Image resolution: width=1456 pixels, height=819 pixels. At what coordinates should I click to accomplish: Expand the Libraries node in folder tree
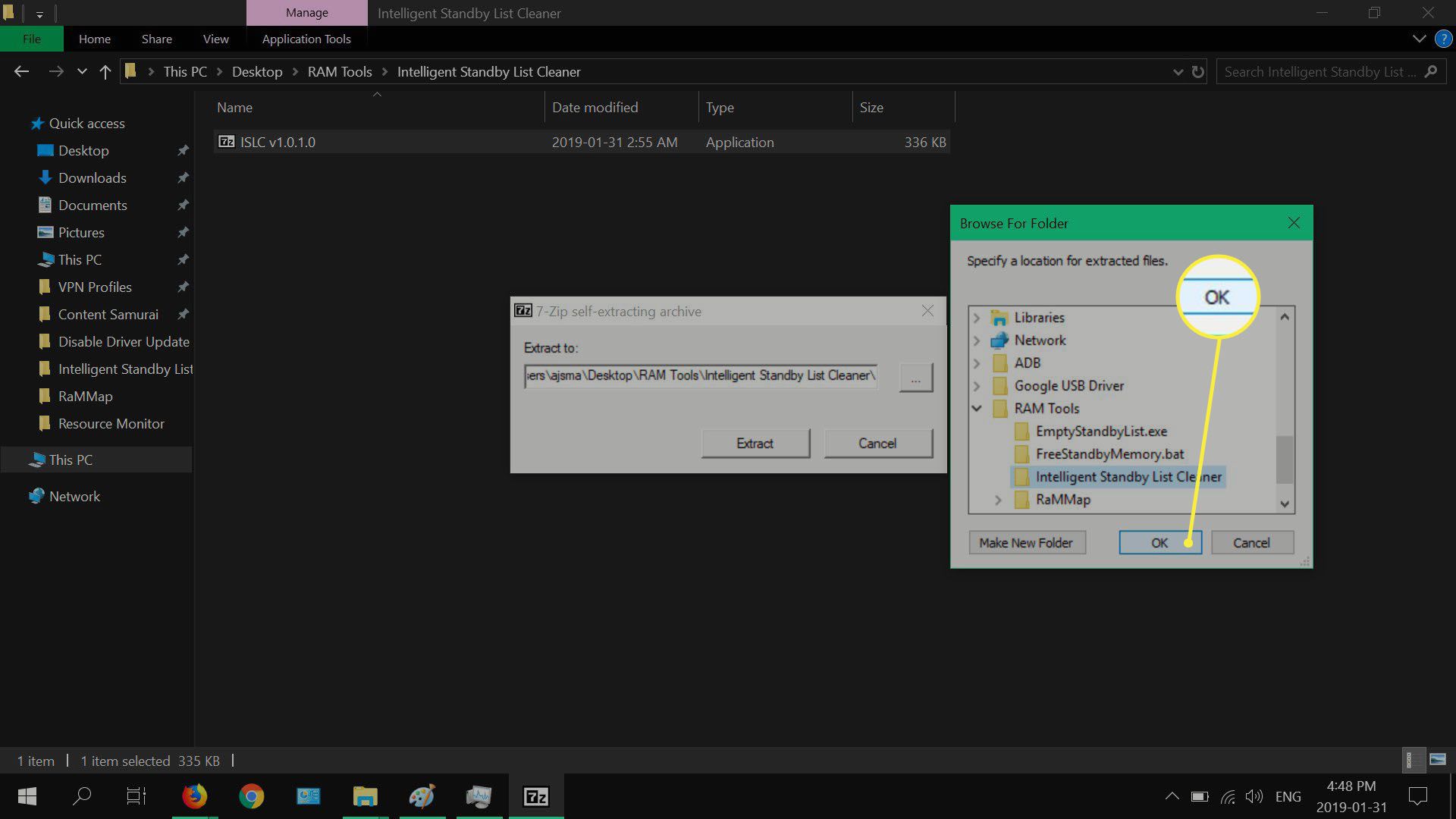point(977,318)
